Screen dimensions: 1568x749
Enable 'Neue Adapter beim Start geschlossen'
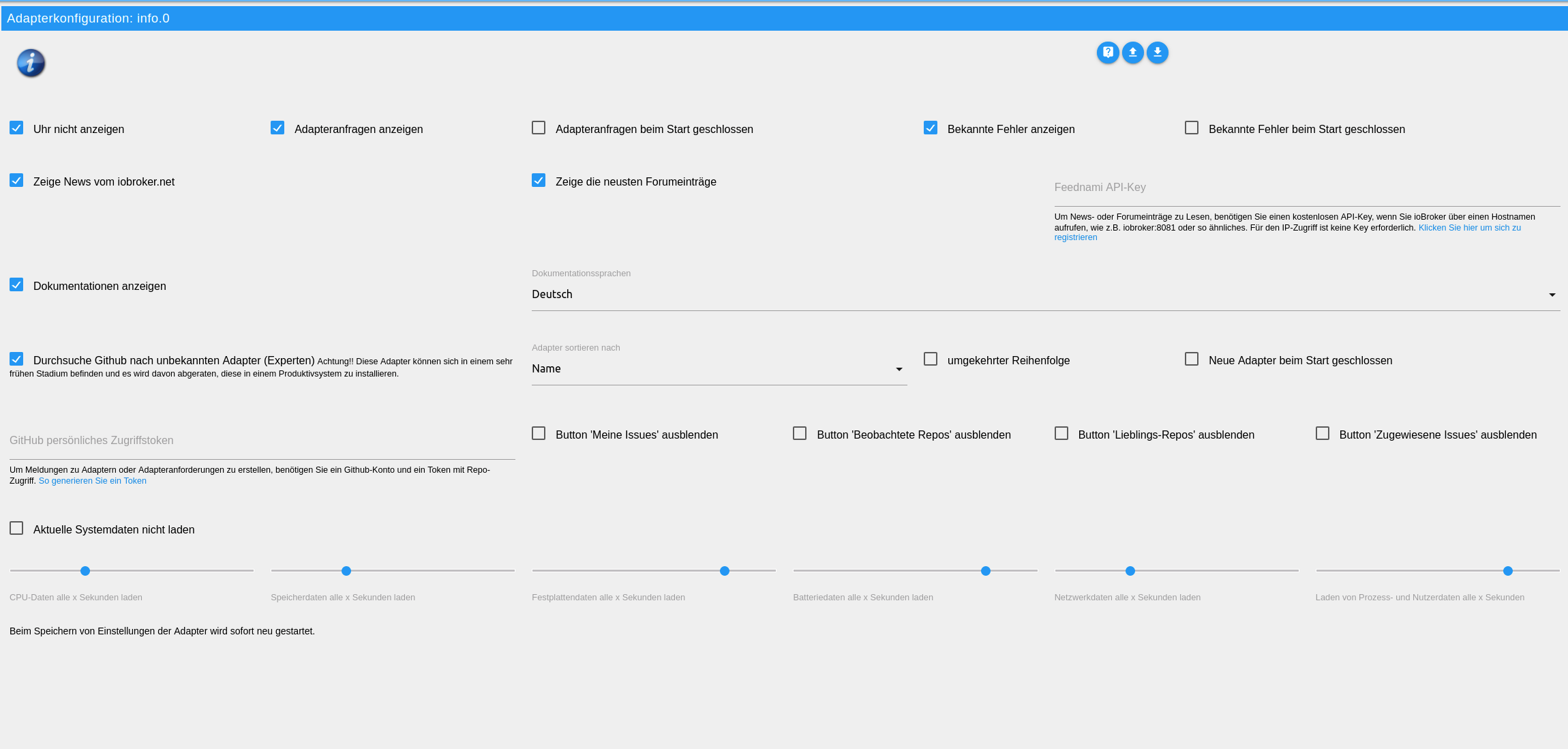pyautogui.click(x=1191, y=359)
